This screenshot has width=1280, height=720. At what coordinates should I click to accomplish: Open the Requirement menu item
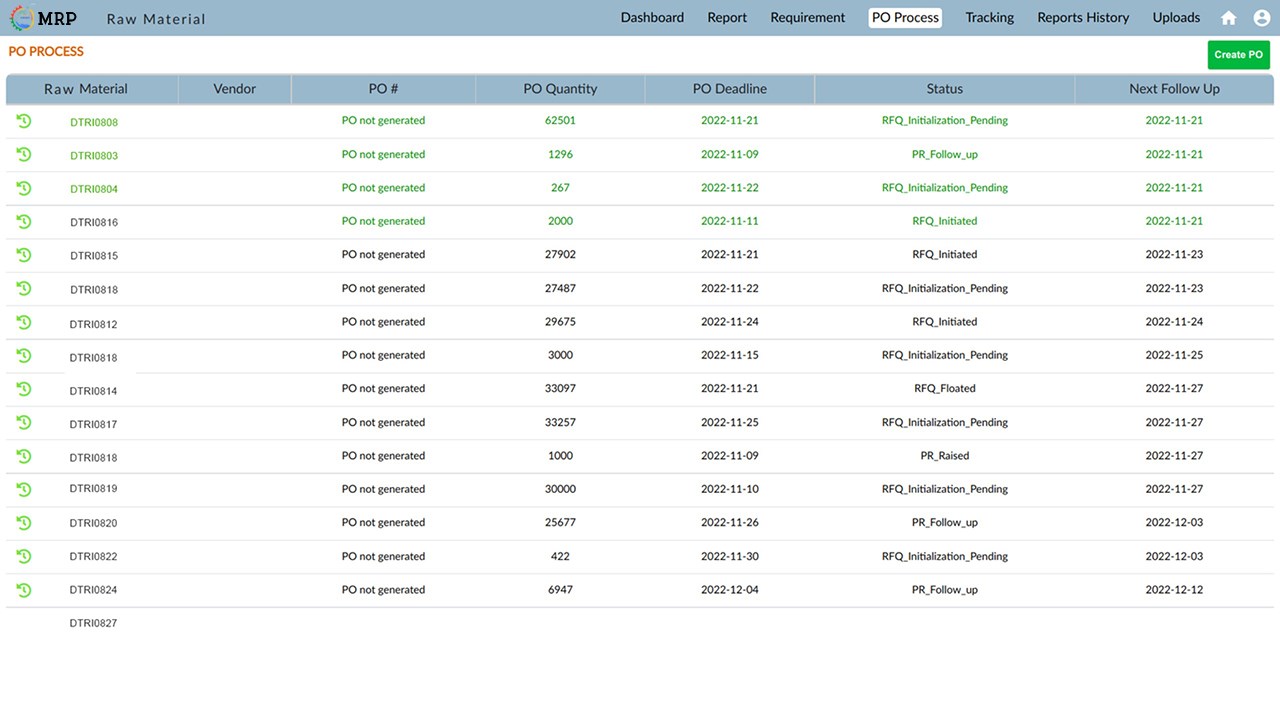807,17
